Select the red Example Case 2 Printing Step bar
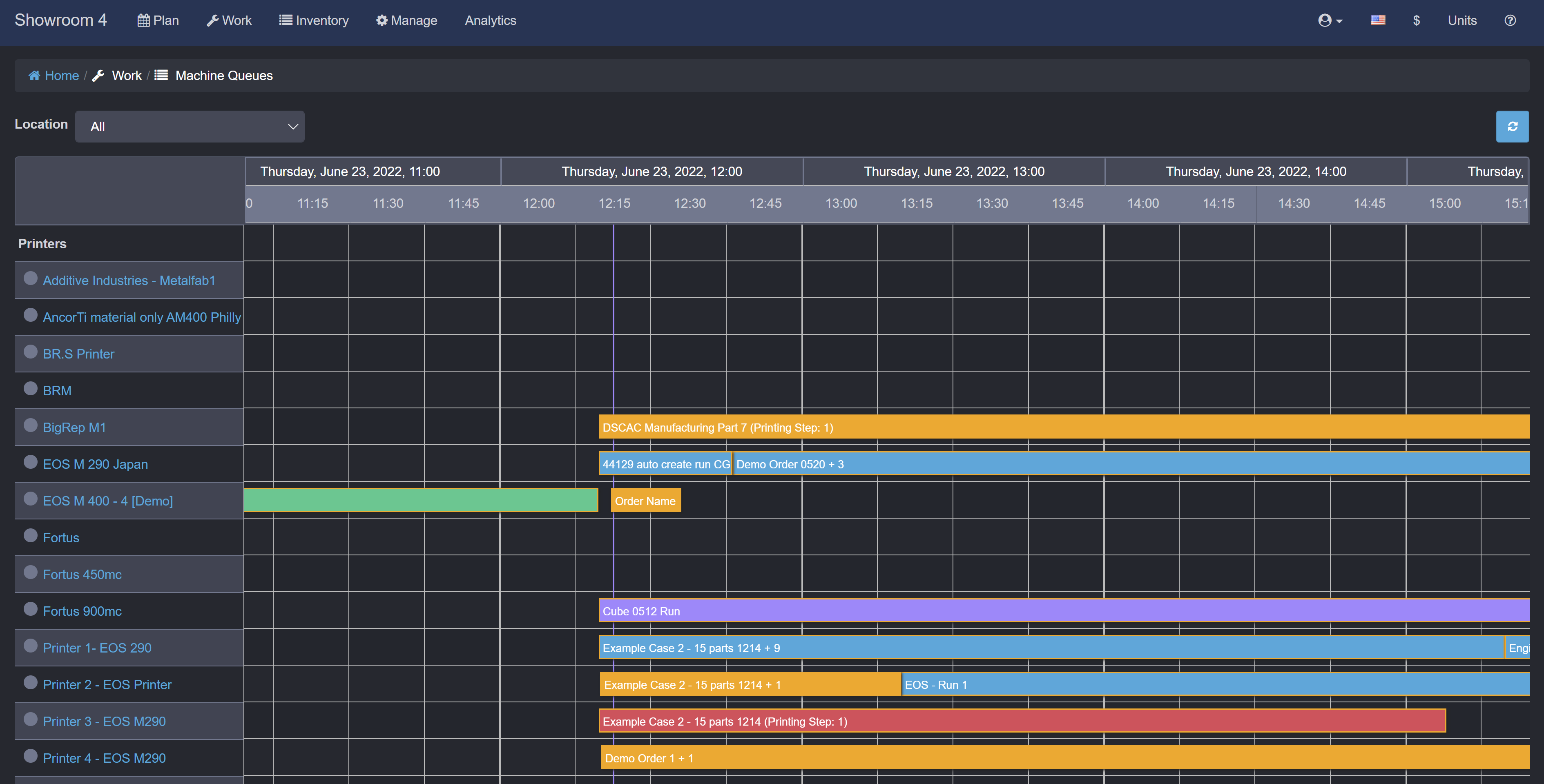 (1022, 721)
